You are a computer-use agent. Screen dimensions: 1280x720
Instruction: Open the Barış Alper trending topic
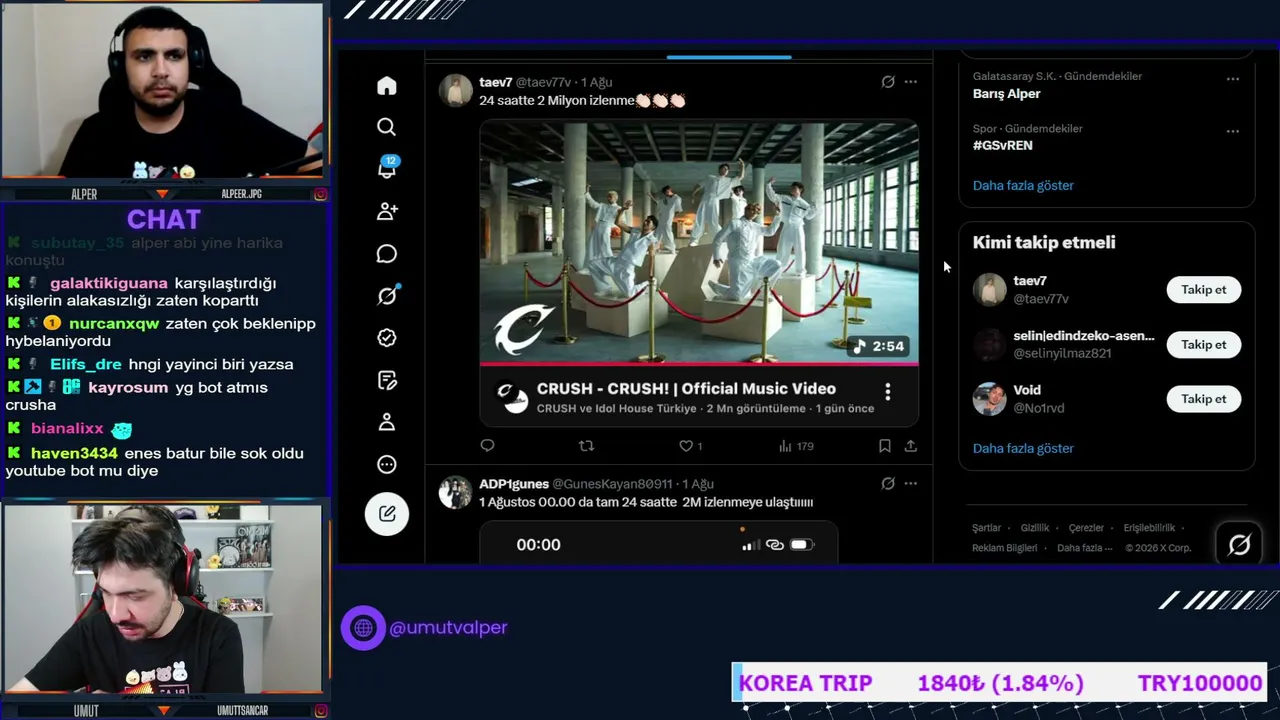pyautogui.click(x=1007, y=94)
